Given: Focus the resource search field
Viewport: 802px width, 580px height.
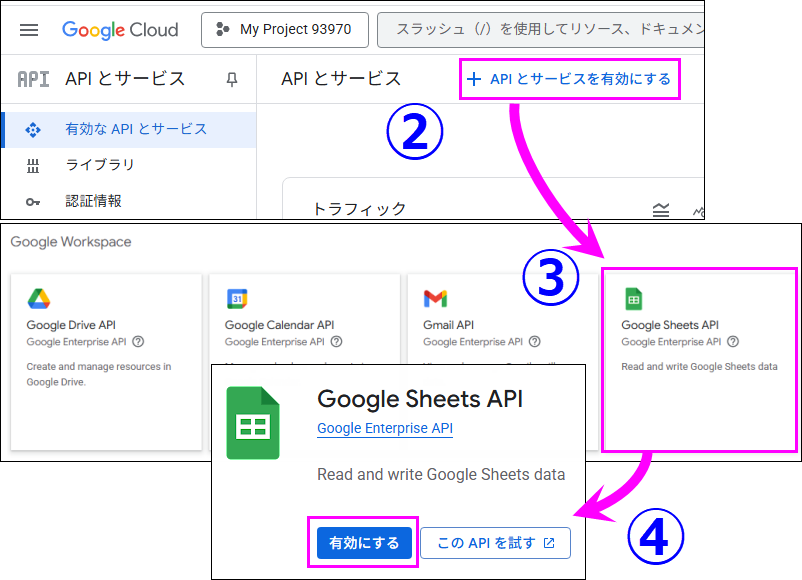Looking at the screenshot, I should click(541, 30).
